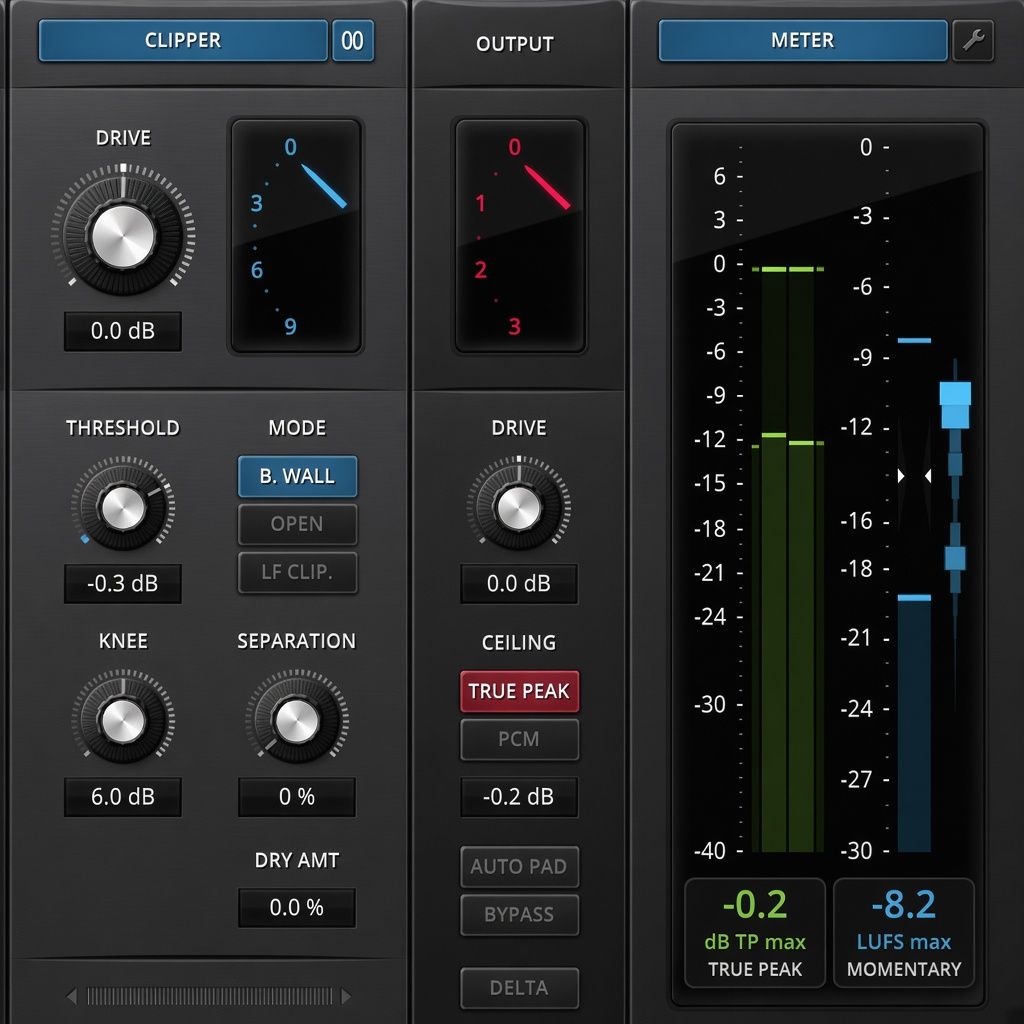Image resolution: width=1024 pixels, height=1024 pixels.
Task: Click the output DRIVE knob
Action: (x=519, y=507)
